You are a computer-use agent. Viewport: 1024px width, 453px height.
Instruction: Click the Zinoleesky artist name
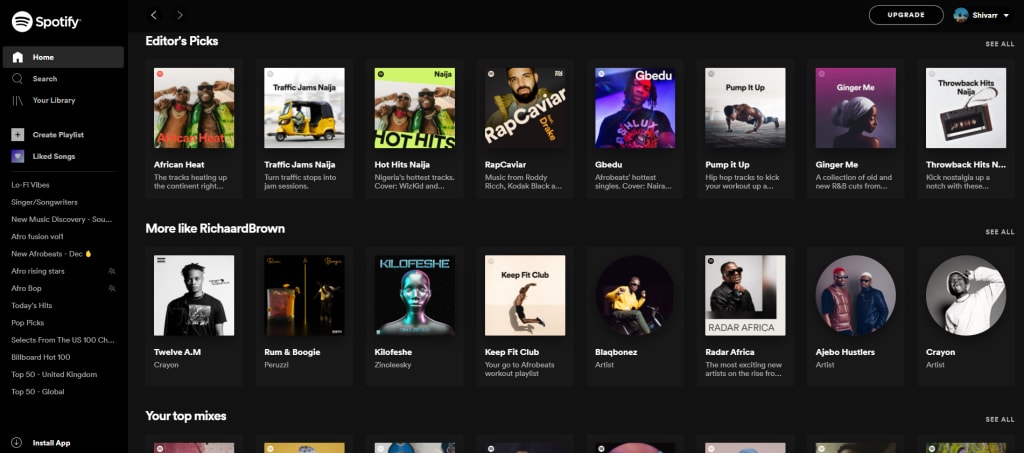click(393, 365)
